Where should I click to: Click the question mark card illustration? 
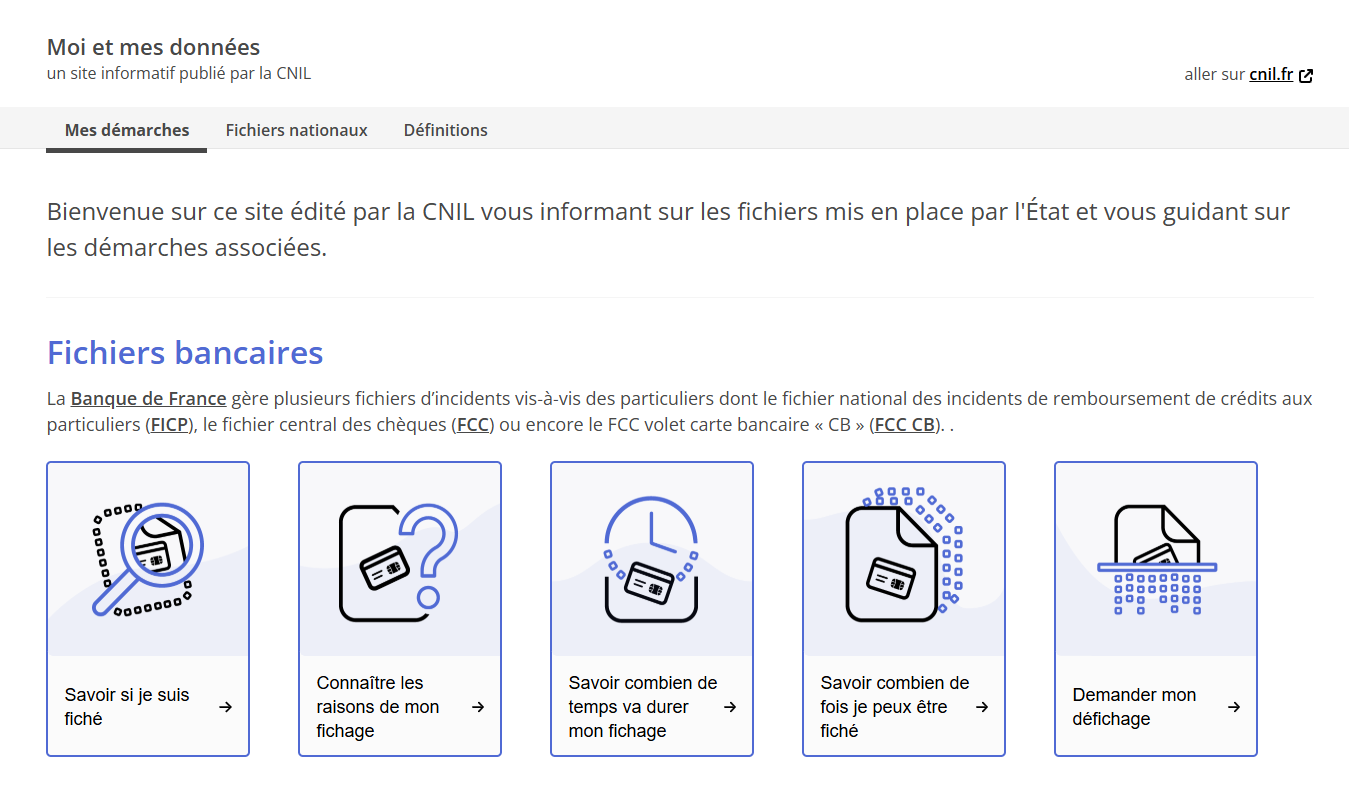[x=399, y=559]
